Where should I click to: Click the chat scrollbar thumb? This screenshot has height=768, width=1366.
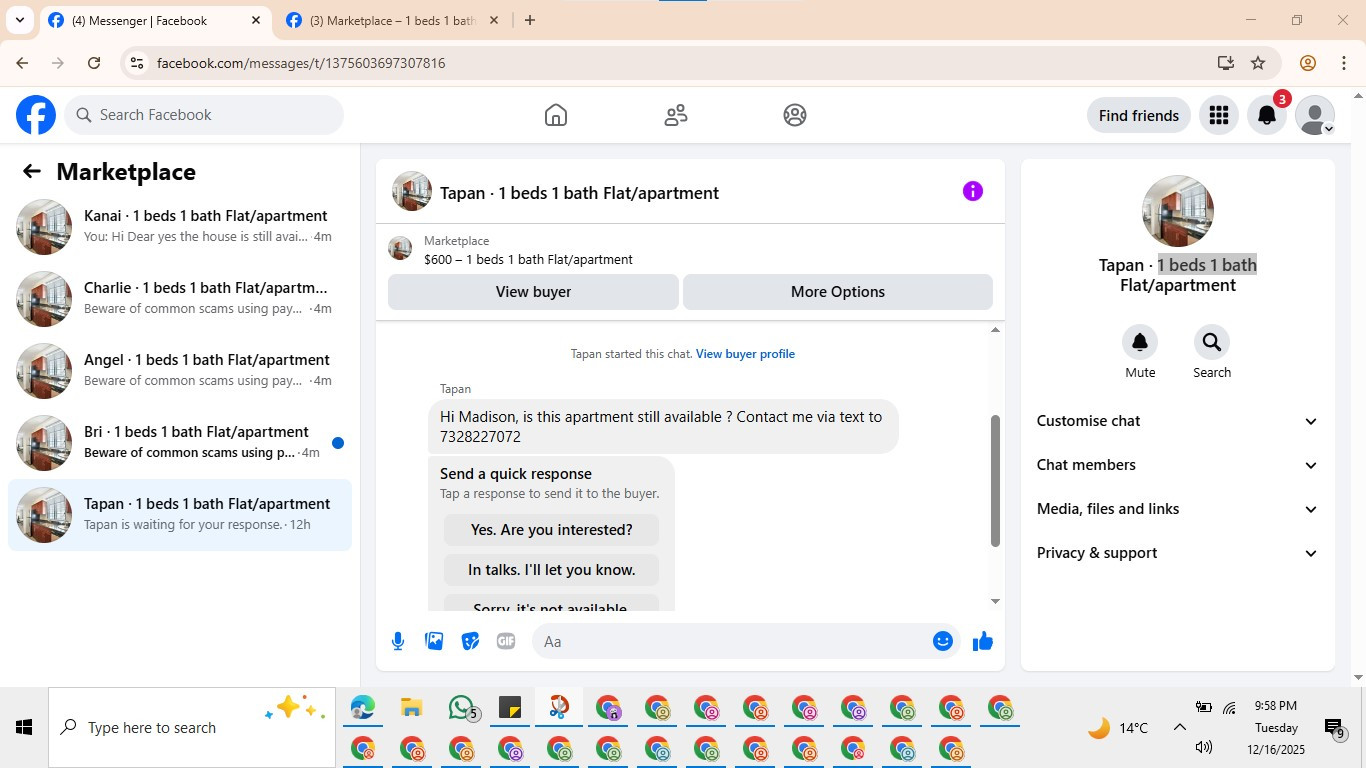pyautogui.click(x=995, y=481)
